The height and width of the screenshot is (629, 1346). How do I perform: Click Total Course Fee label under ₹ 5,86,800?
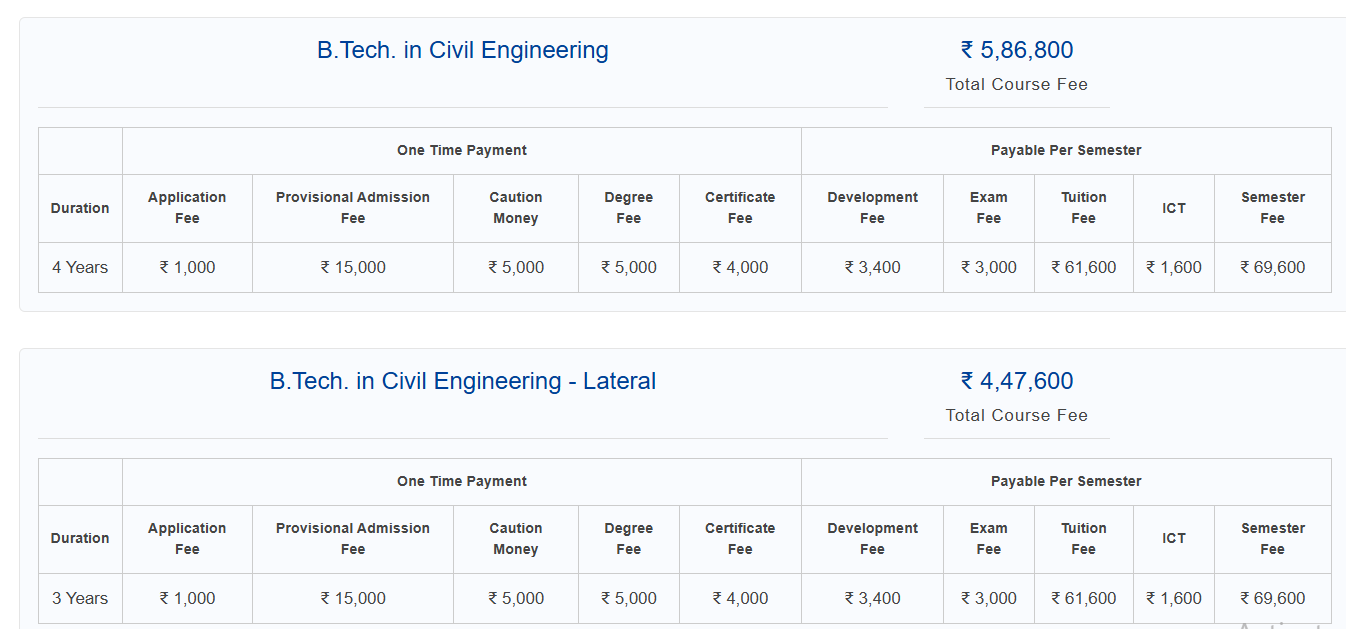(1016, 84)
